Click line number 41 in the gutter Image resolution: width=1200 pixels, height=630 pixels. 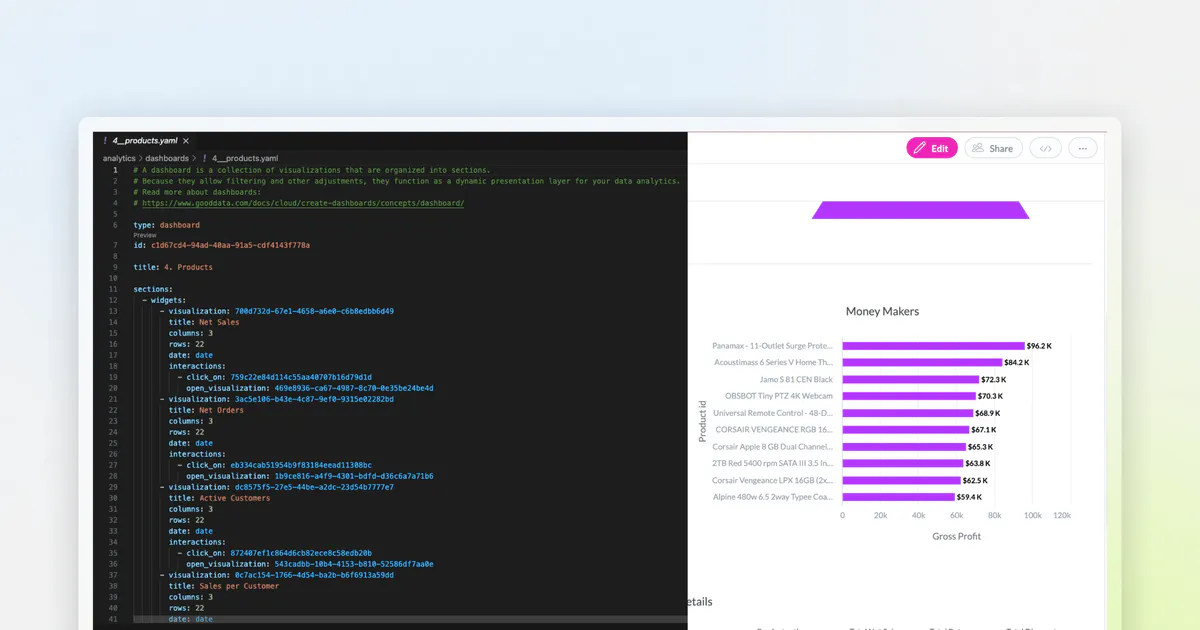(x=113, y=619)
